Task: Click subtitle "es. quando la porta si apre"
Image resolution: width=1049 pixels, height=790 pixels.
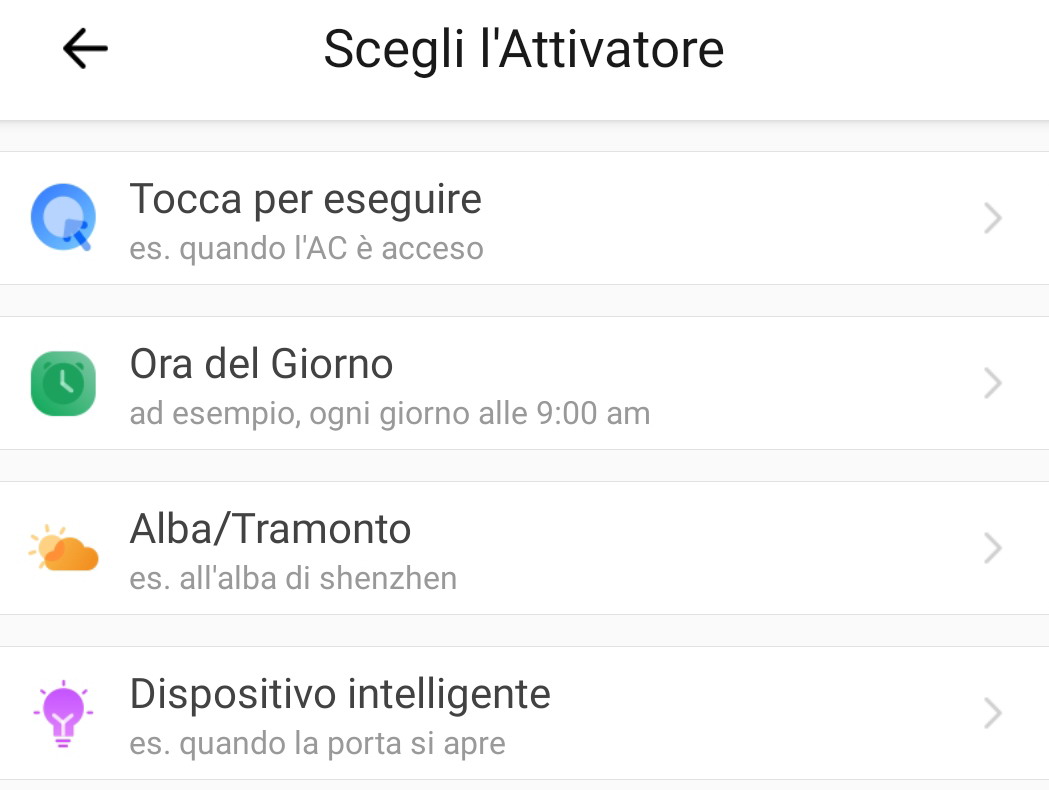Action: point(317,743)
